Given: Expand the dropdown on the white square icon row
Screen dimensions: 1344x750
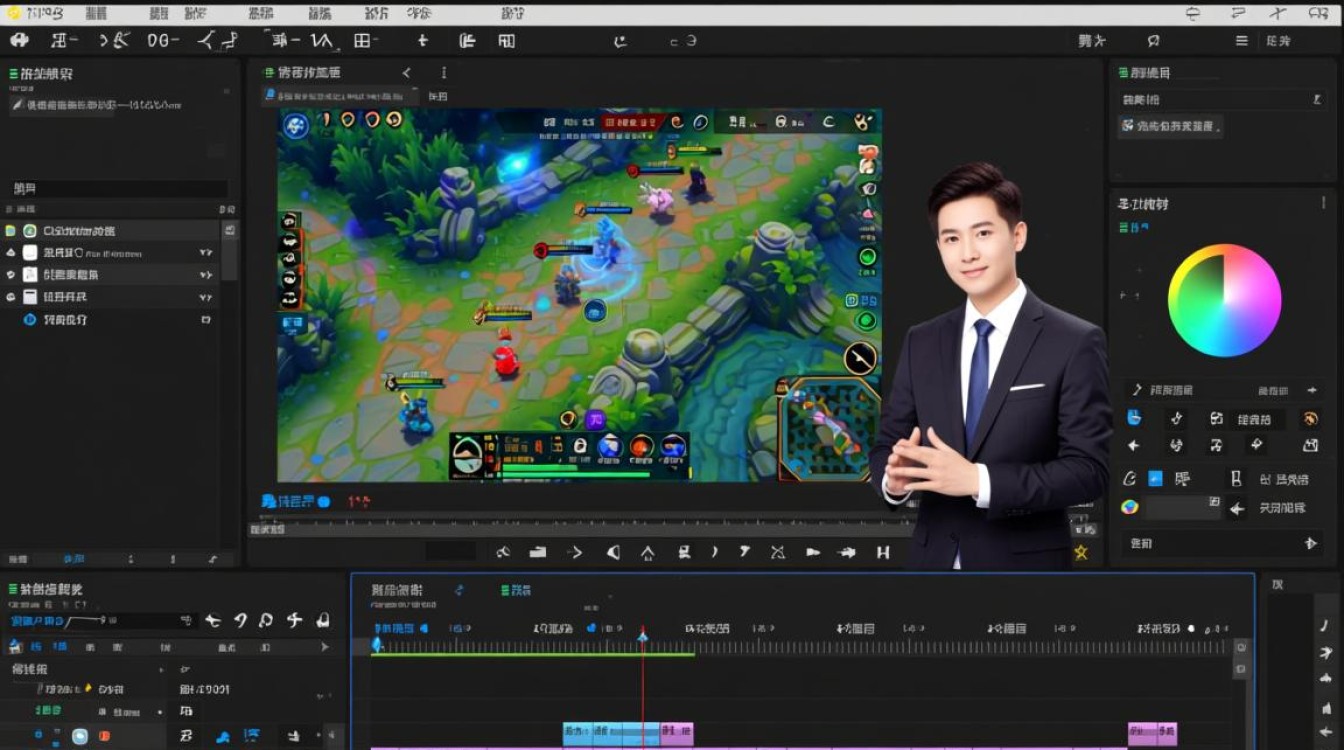Looking at the screenshot, I should [206, 253].
